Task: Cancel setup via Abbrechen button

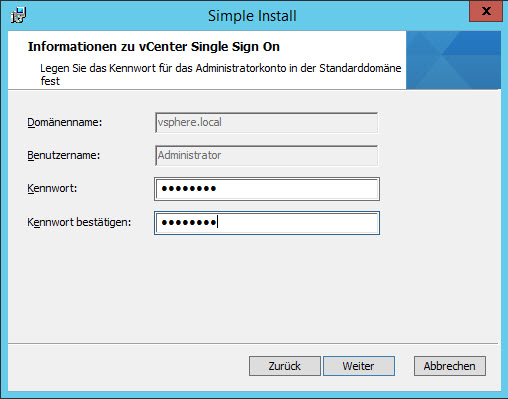Action: click(x=450, y=366)
